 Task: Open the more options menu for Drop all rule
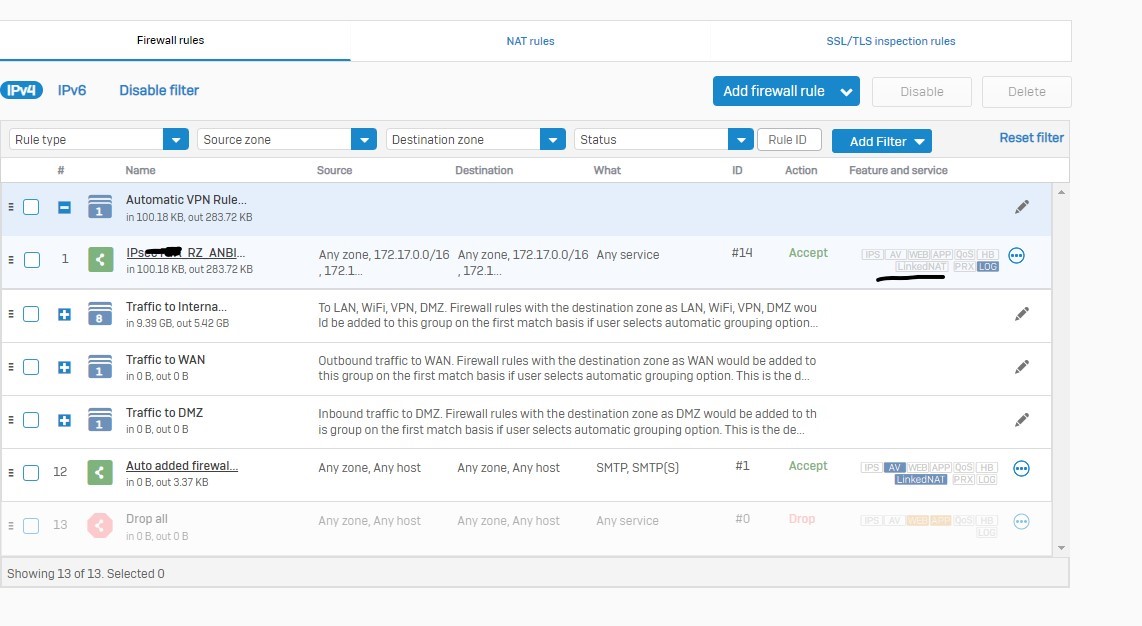1022,522
